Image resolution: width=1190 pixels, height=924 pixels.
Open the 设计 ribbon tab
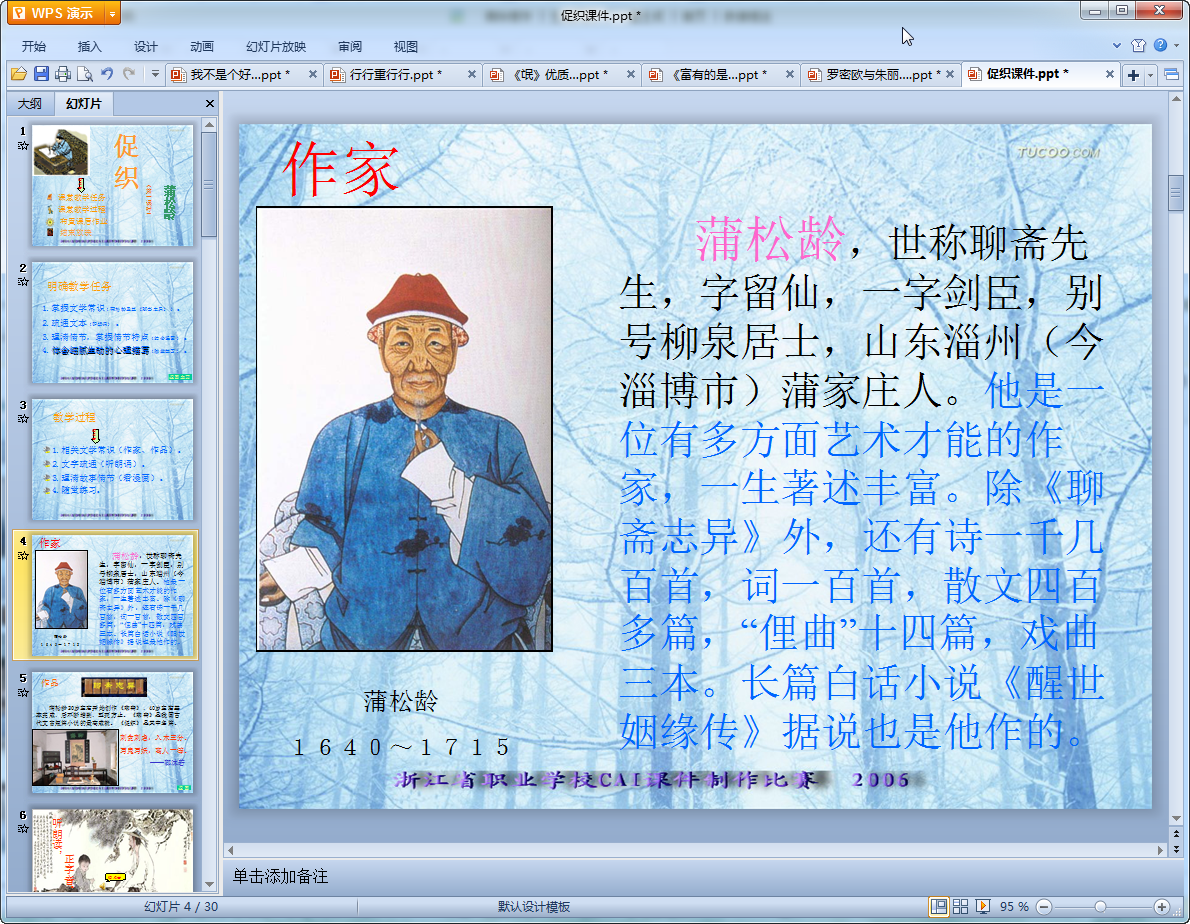click(x=146, y=46)
